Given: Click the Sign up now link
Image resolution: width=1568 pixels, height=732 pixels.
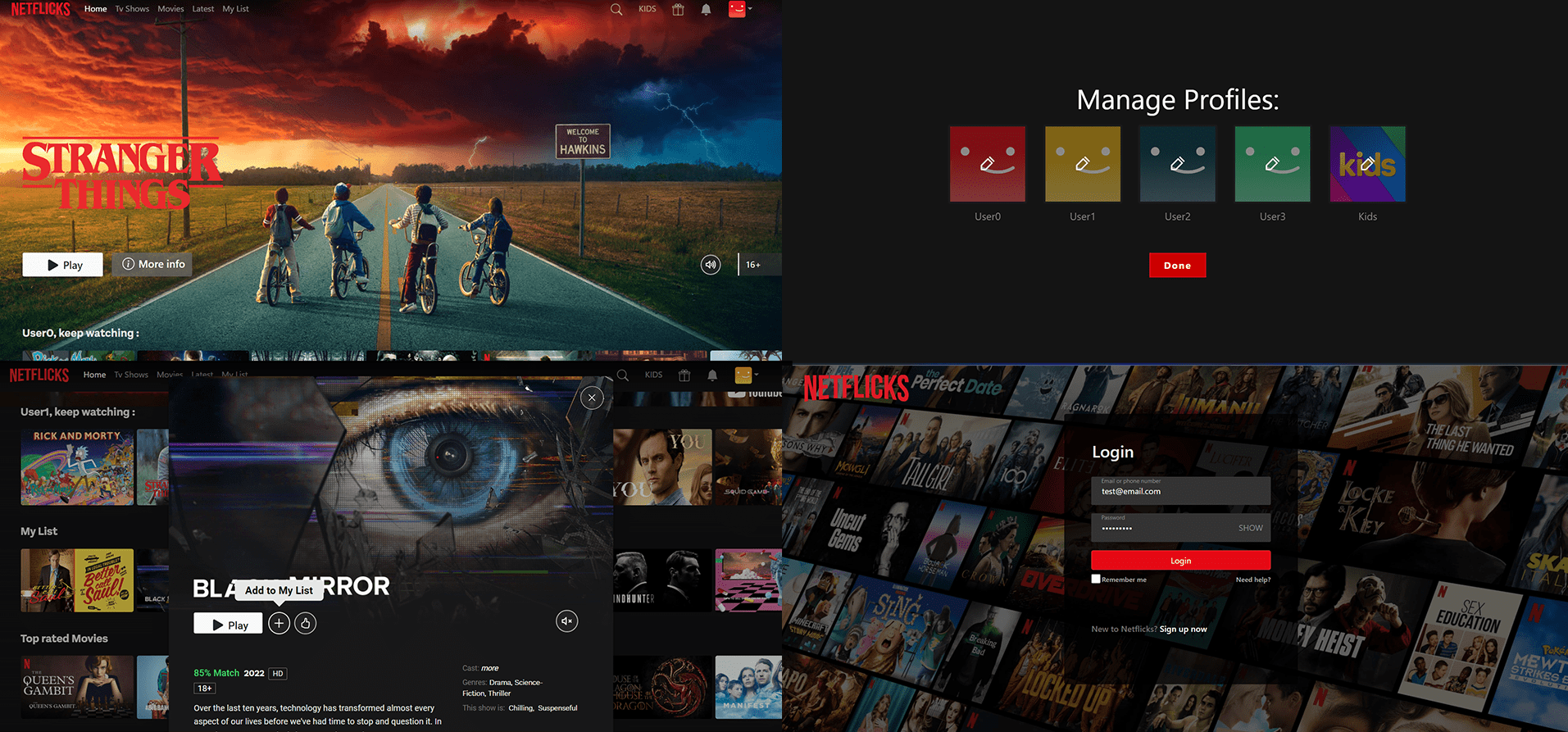Looking at the screenshot, I should coord(1183,630).
